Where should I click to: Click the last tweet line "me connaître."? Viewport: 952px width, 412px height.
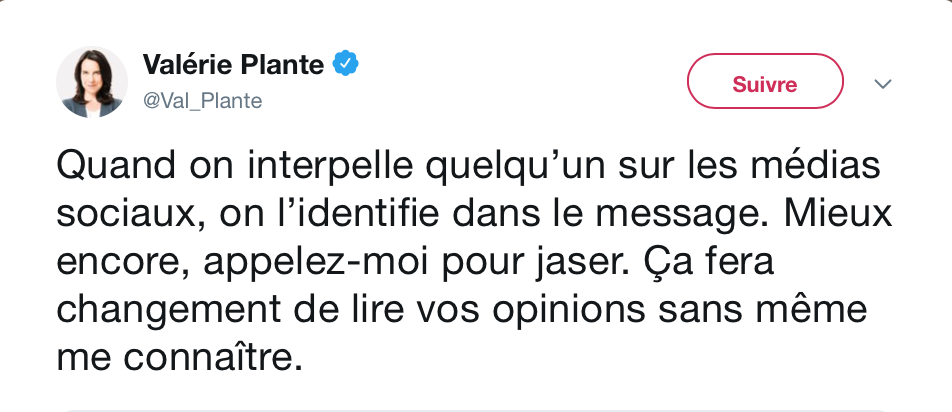[x=179, y=359]
